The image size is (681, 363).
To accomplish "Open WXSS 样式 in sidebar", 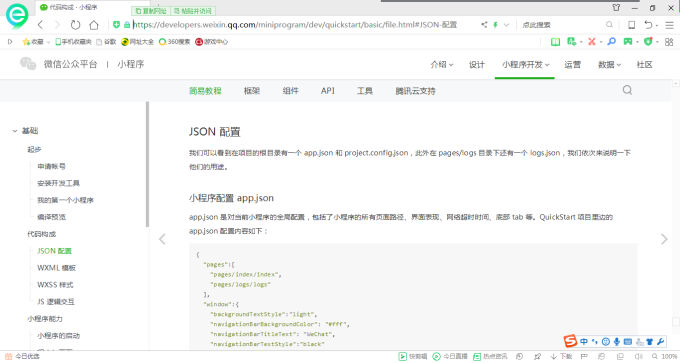I will (x=55, y=285).
